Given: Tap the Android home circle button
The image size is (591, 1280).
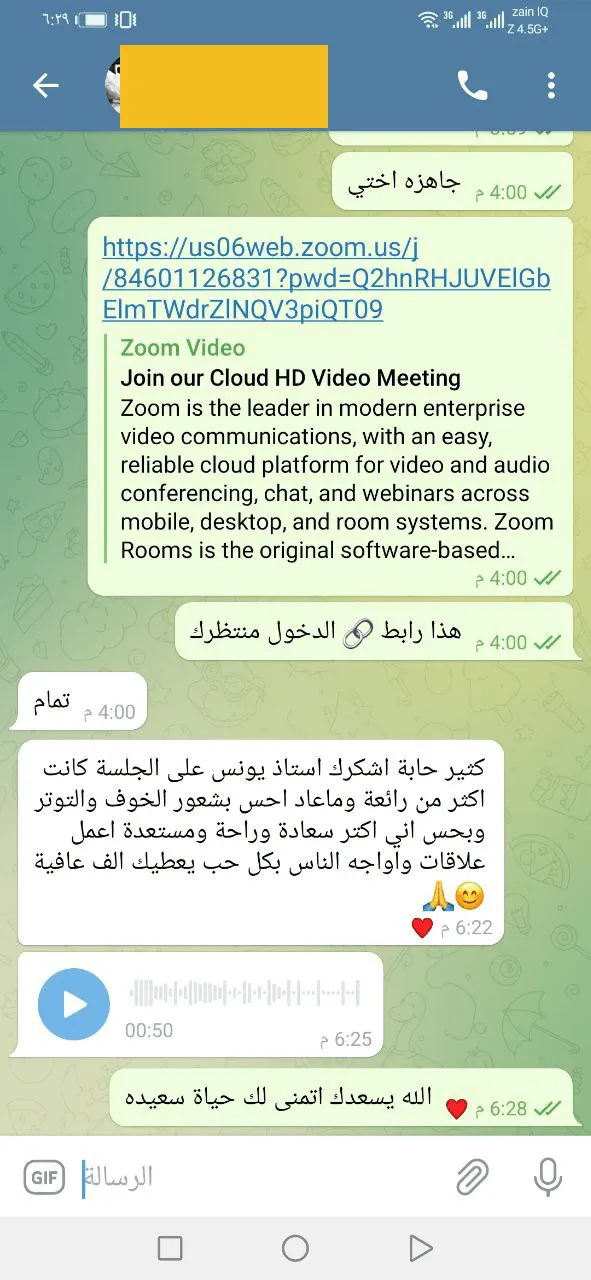Looking at the screenshot, I should (295, 1248).
